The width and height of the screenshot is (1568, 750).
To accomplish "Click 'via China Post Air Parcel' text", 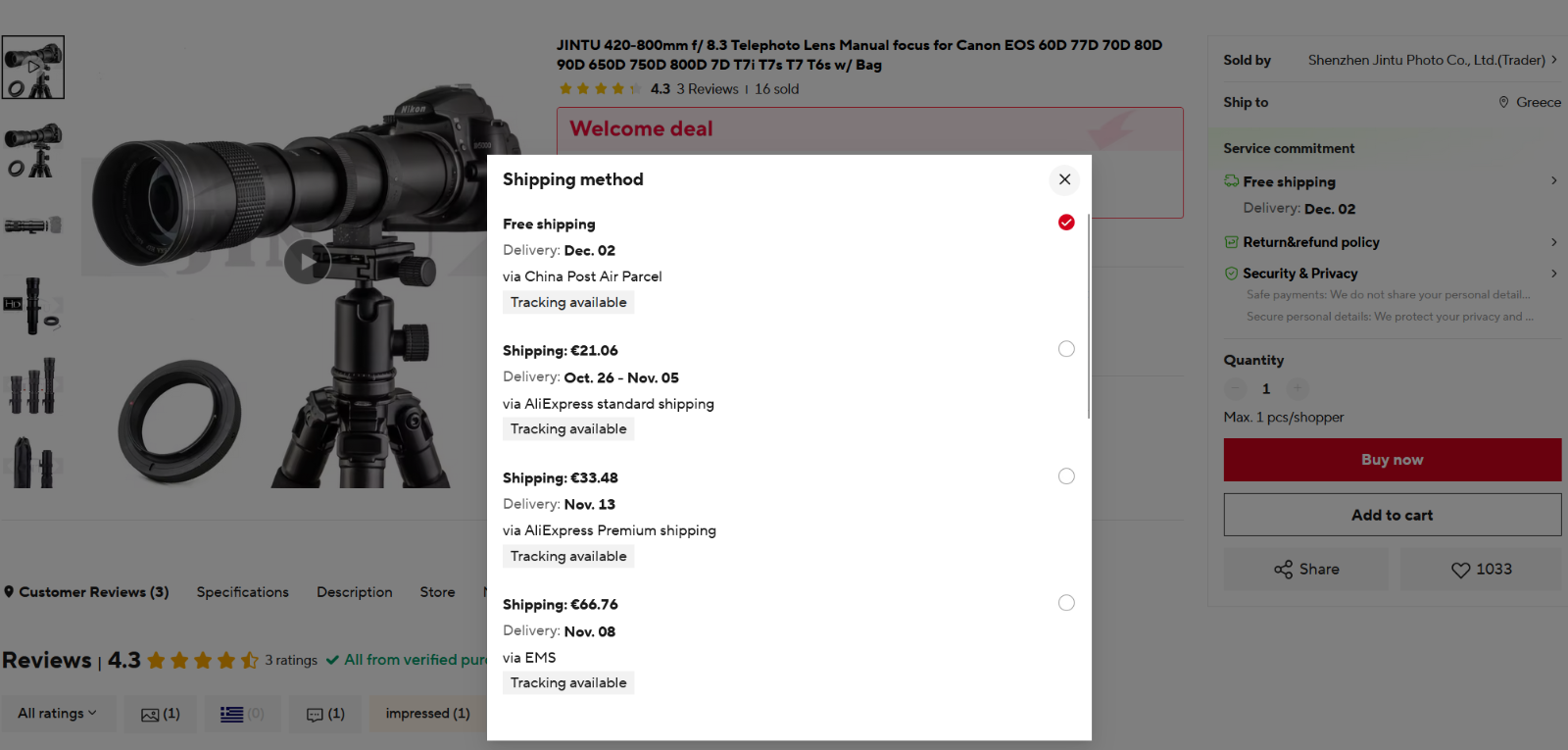I will [x=582, y=276].
